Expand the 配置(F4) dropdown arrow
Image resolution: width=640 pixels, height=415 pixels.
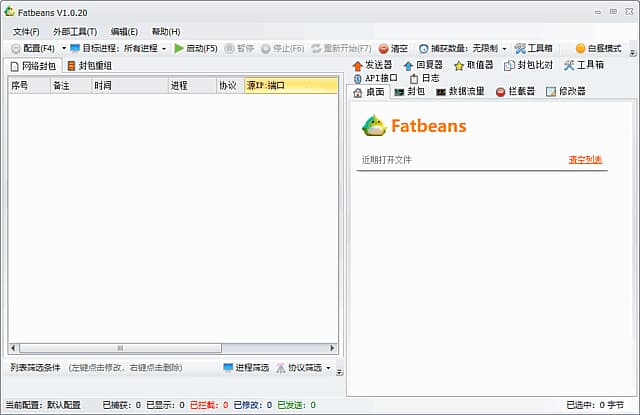[x=64, y=48]
